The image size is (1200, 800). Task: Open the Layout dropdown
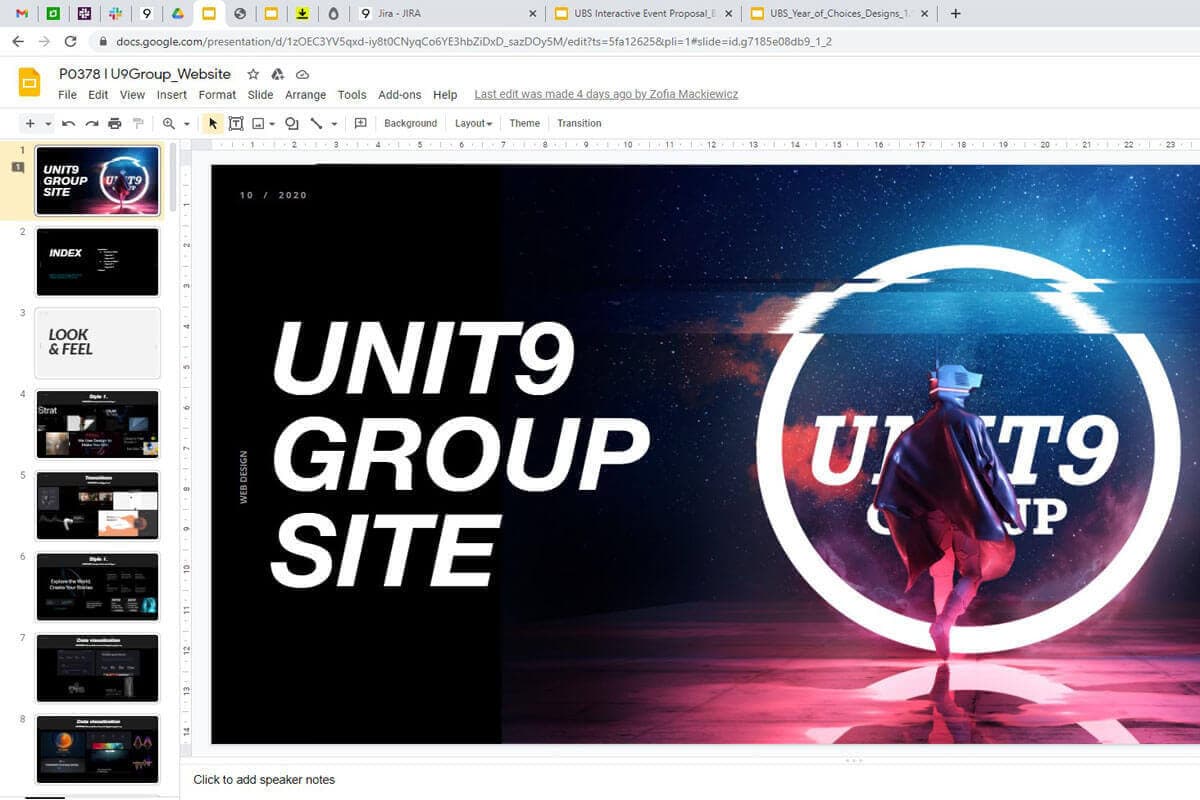pyautogui.click(x=473, y=123)
